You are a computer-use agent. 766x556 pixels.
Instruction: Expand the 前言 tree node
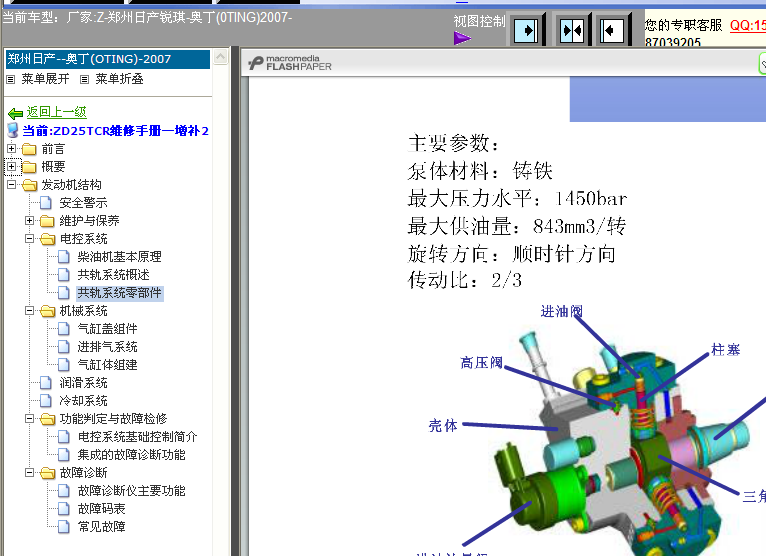click(12, 148)
